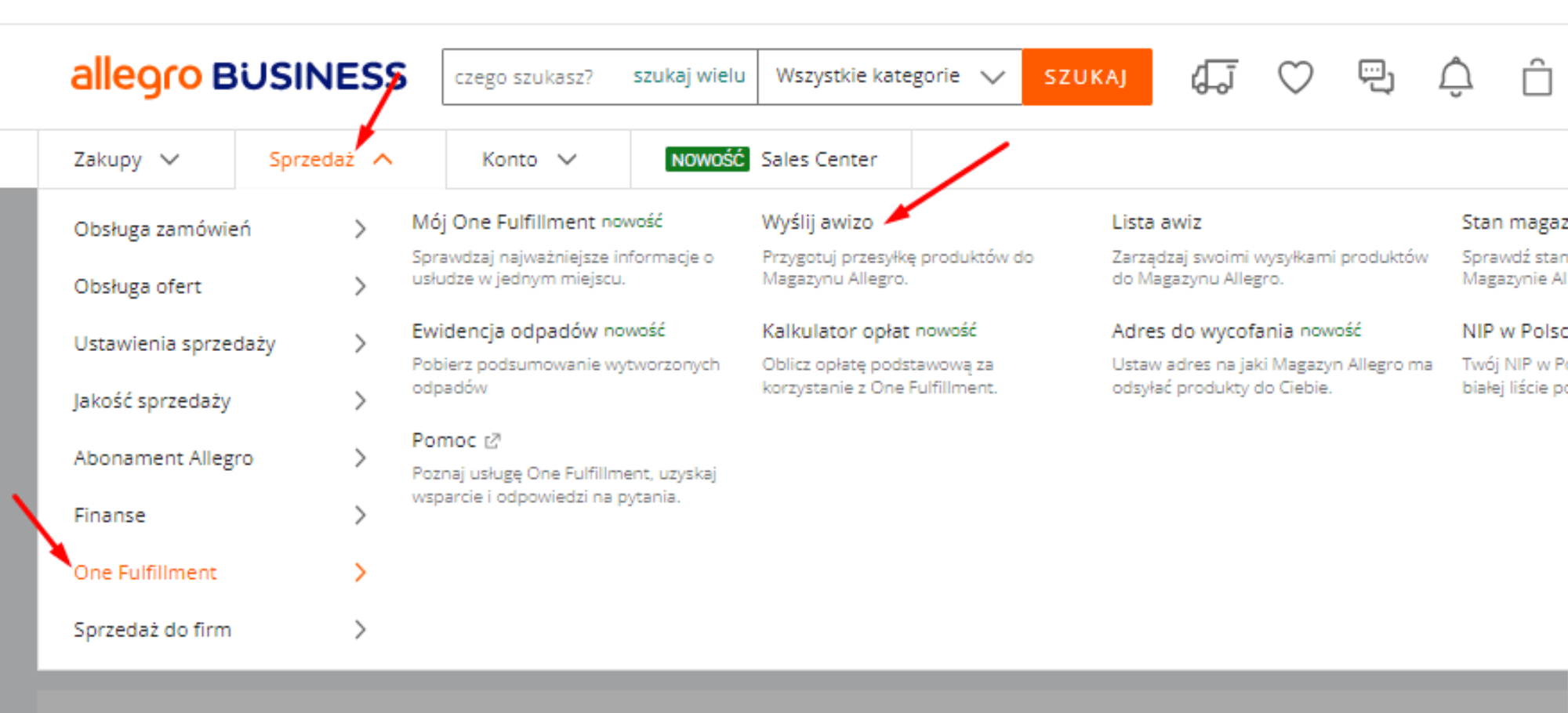This screenshot has height=713, width=1568.
Task: Click chevron beside Finanse
Action: [360, 515]
